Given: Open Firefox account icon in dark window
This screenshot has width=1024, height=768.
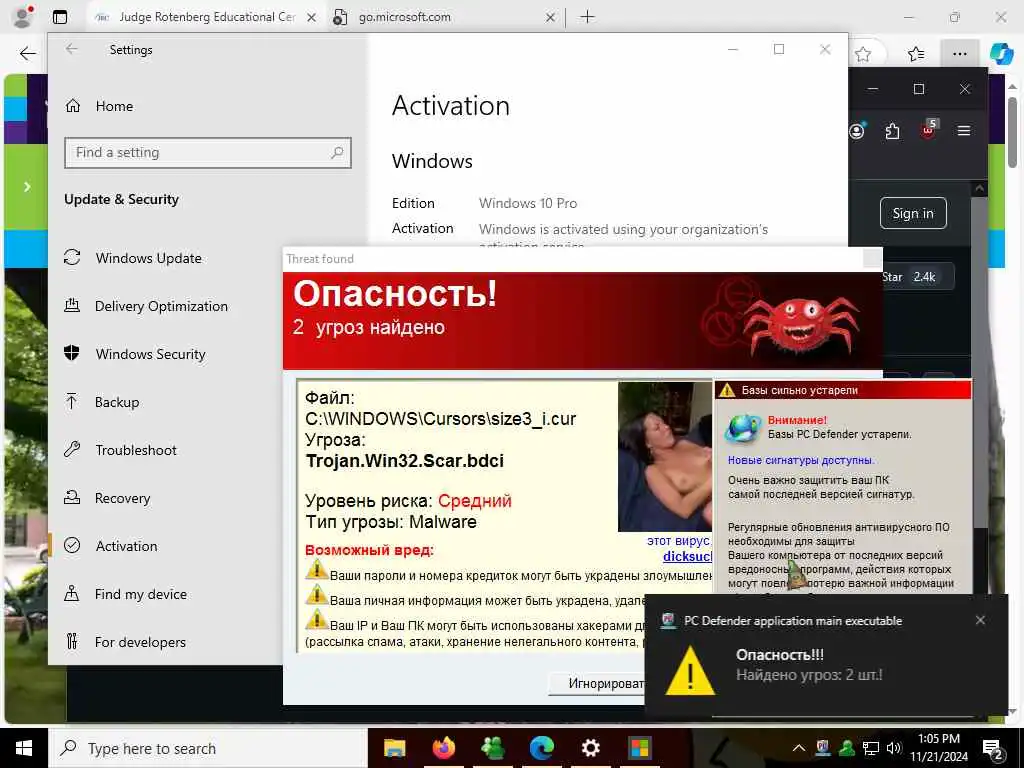Looking at the screenshot, I should (857, 131).
